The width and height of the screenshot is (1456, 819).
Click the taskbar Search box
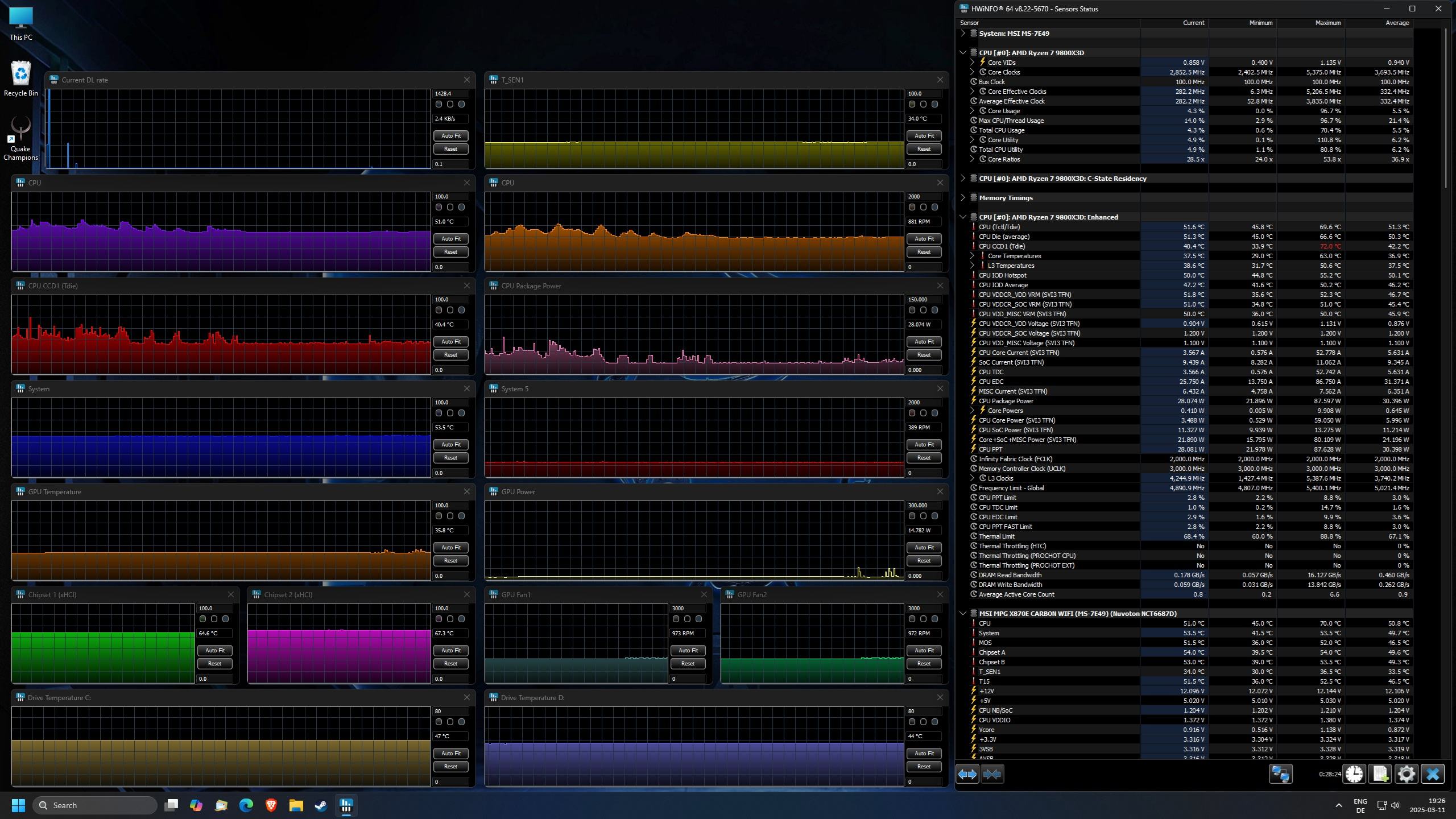(95, 805)
